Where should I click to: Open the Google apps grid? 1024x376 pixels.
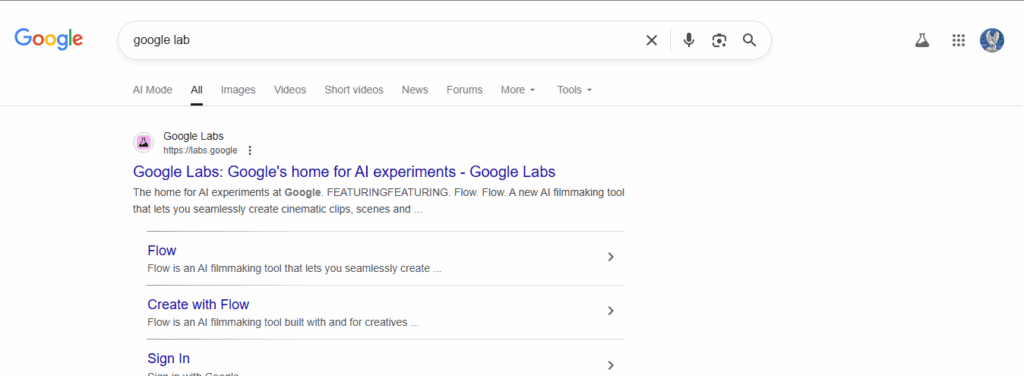958,40
